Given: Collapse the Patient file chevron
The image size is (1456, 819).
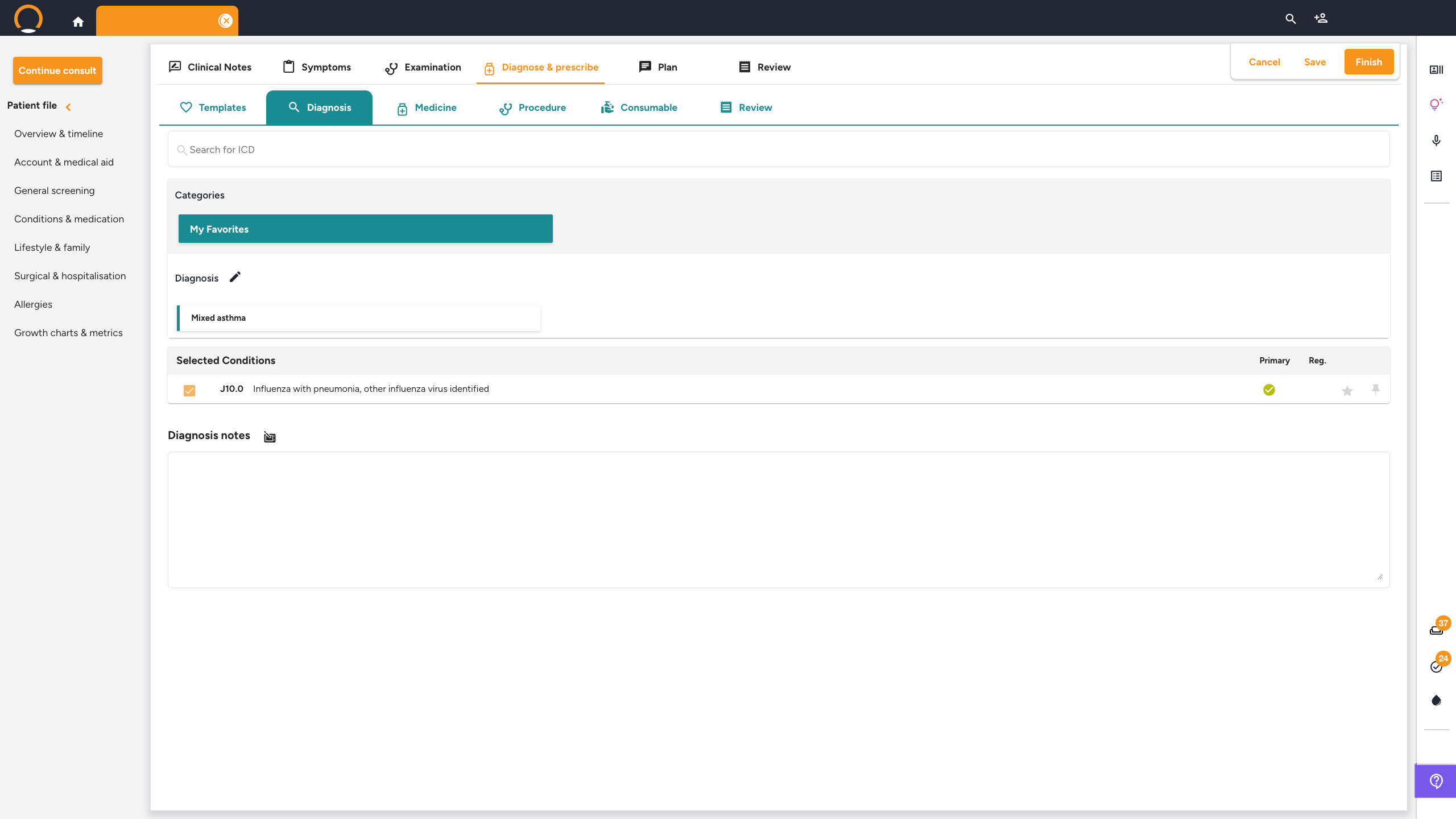Looking at the screenshot, I should [68, 107].
